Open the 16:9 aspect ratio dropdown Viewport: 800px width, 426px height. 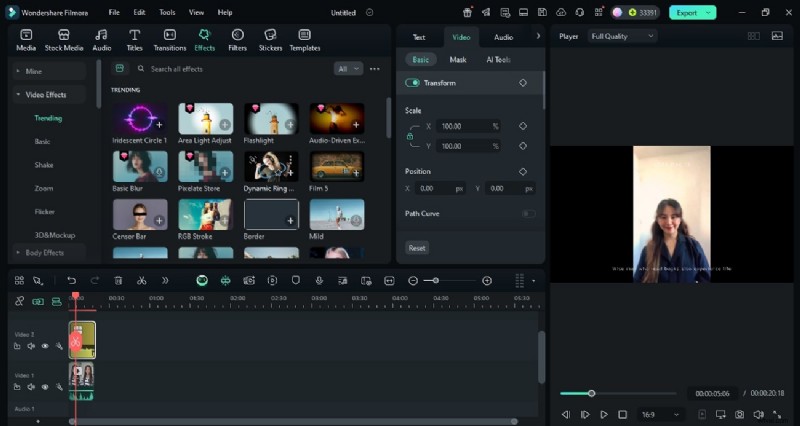[x=661, y=414]
